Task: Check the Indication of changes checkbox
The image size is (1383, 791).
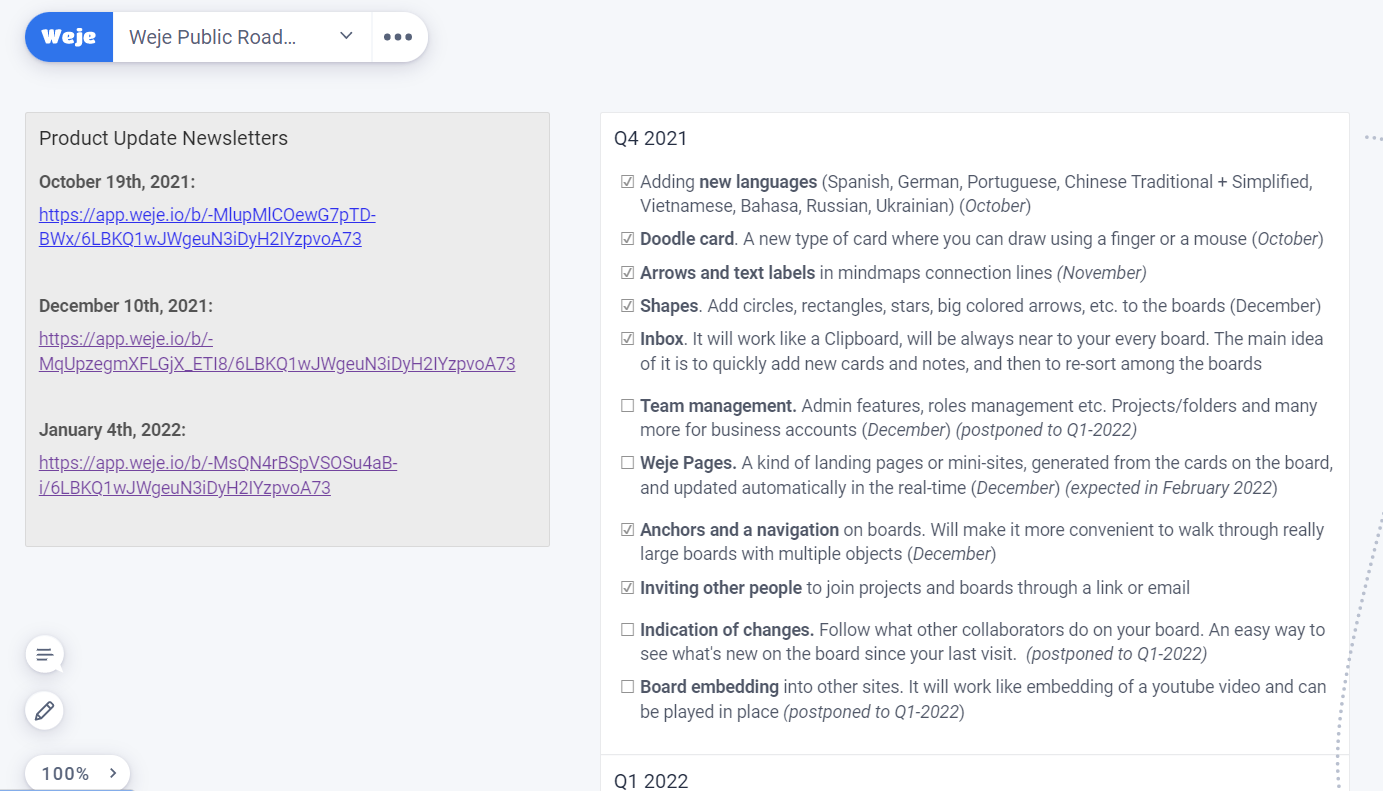Action: [627, 630]
